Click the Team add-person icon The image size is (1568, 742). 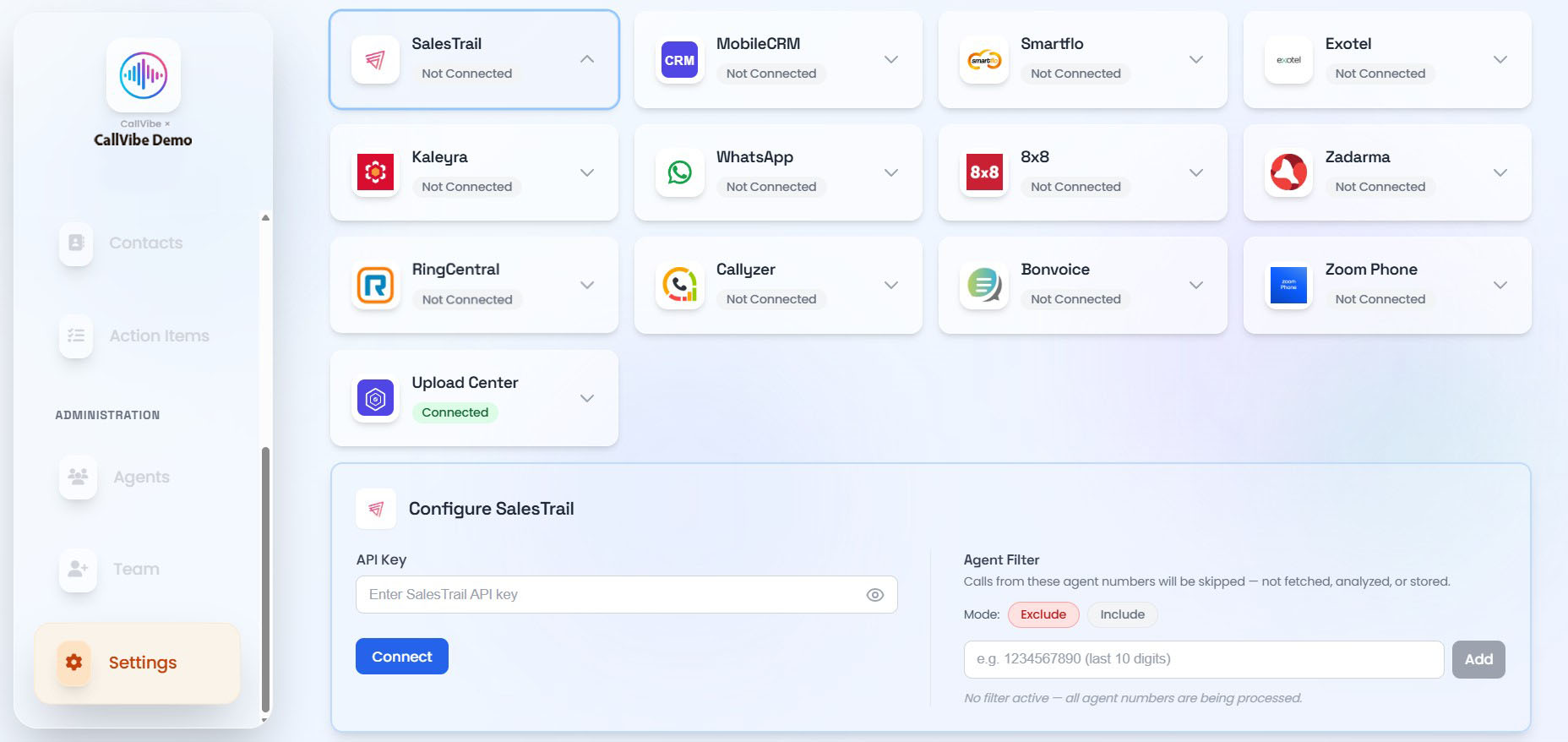78,569
